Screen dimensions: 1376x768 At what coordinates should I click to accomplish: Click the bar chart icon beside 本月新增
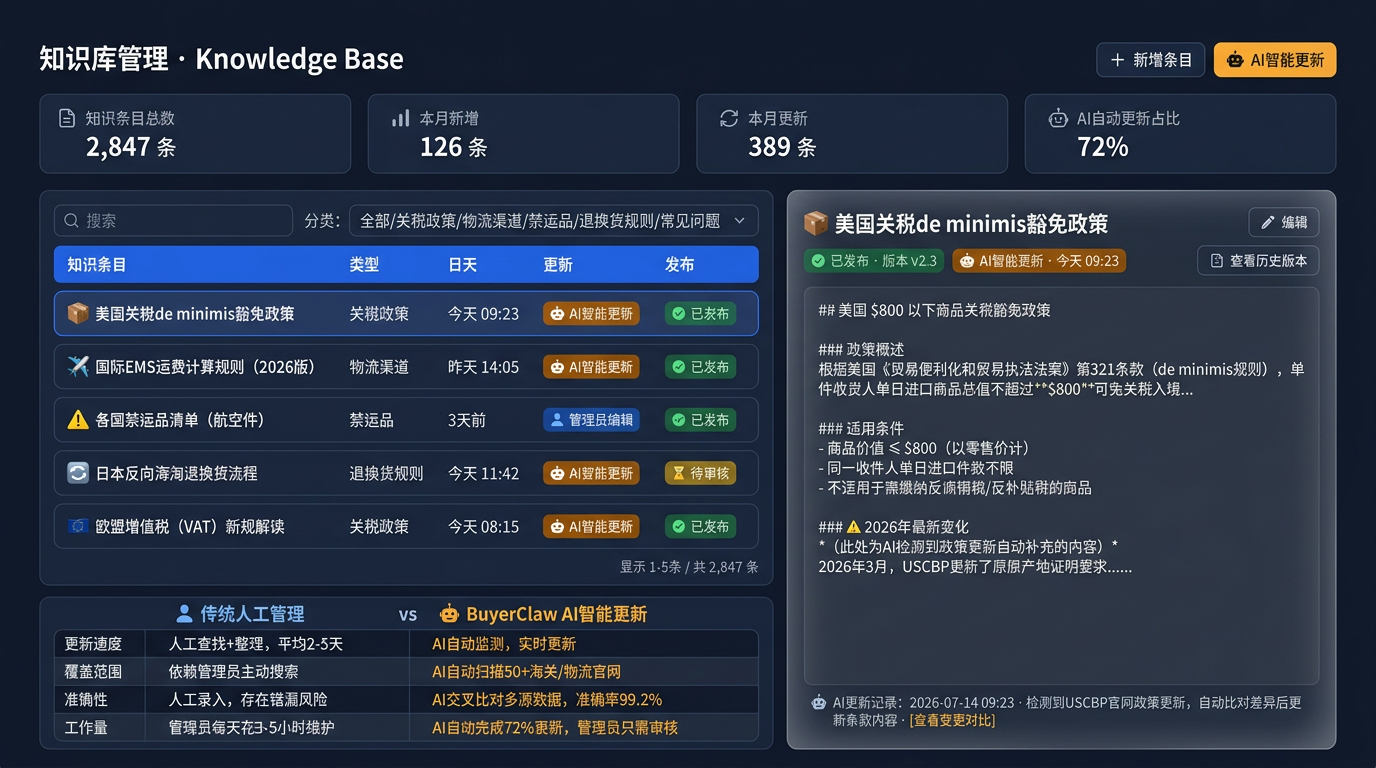400,118
